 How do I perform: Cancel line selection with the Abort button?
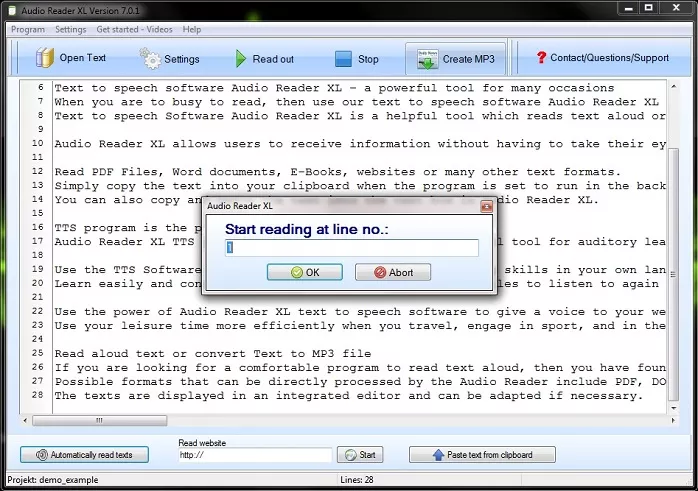392,272
